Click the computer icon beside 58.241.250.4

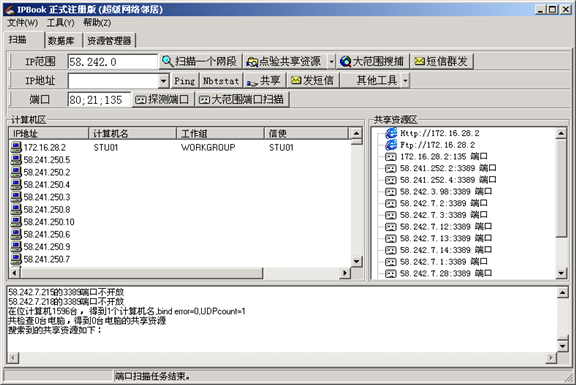pyautogui.click(x=16, y=184)
